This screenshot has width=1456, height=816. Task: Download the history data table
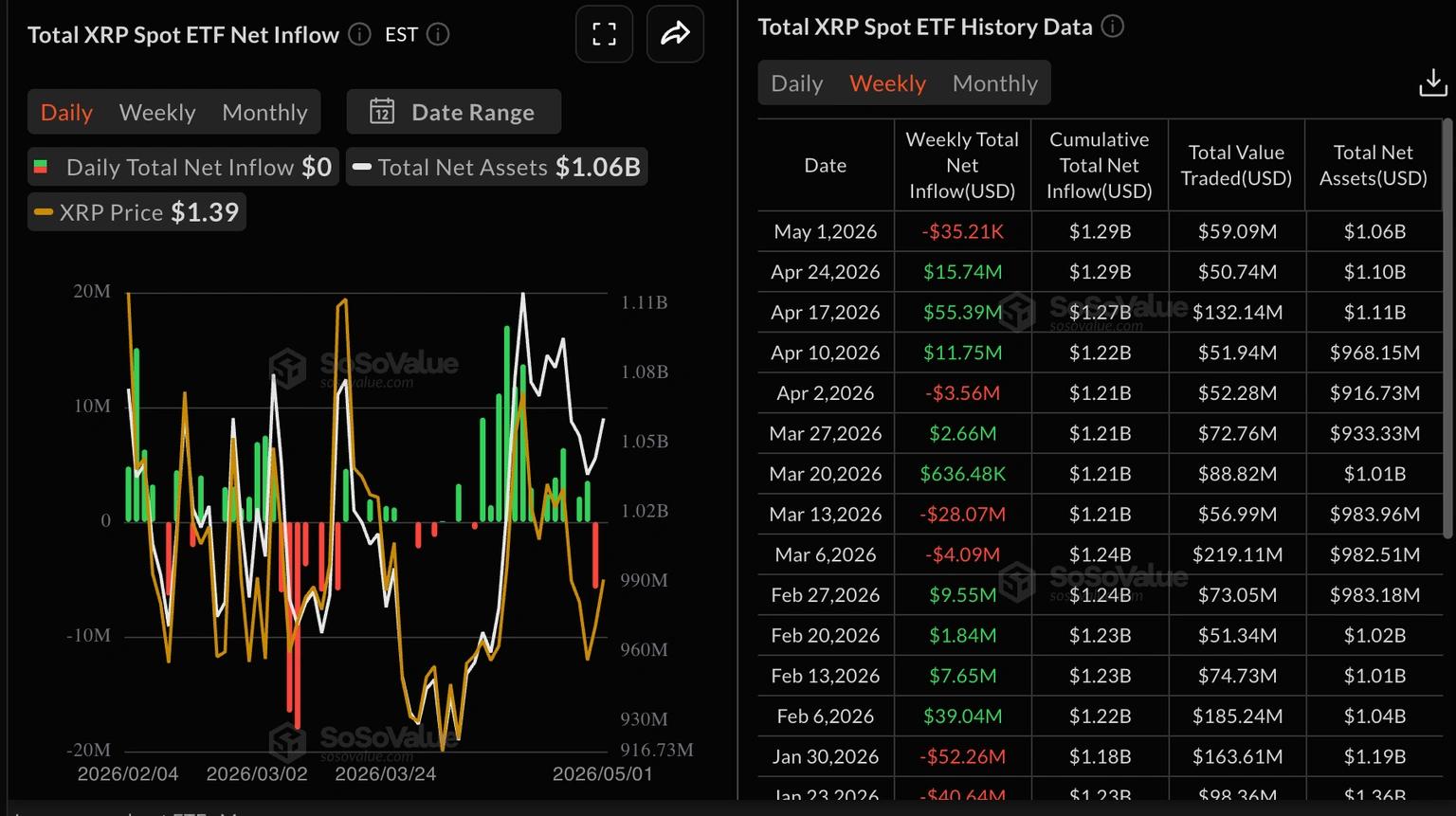1432,82
